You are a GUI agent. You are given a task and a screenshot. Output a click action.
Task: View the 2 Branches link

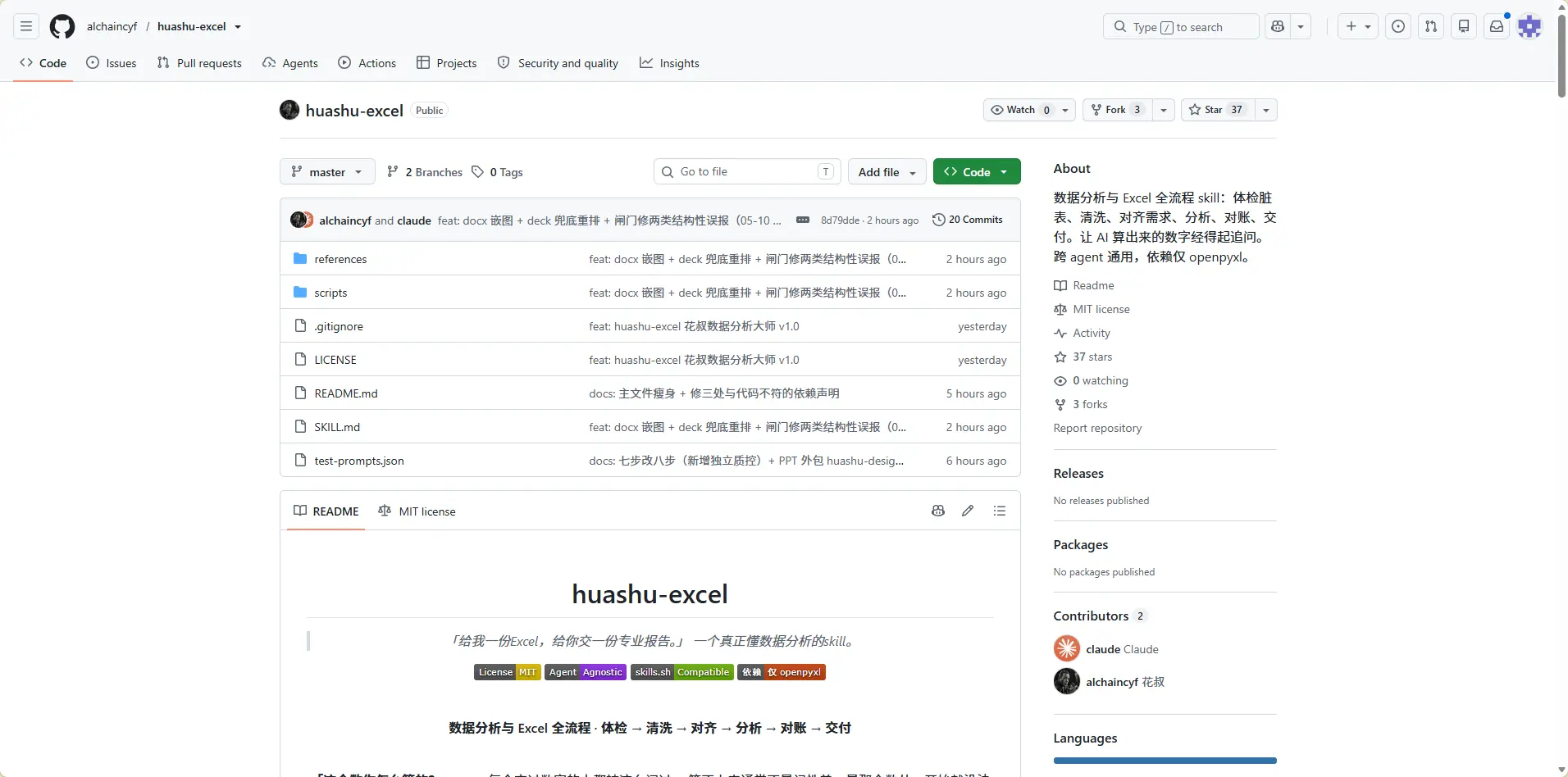point(425,172)
